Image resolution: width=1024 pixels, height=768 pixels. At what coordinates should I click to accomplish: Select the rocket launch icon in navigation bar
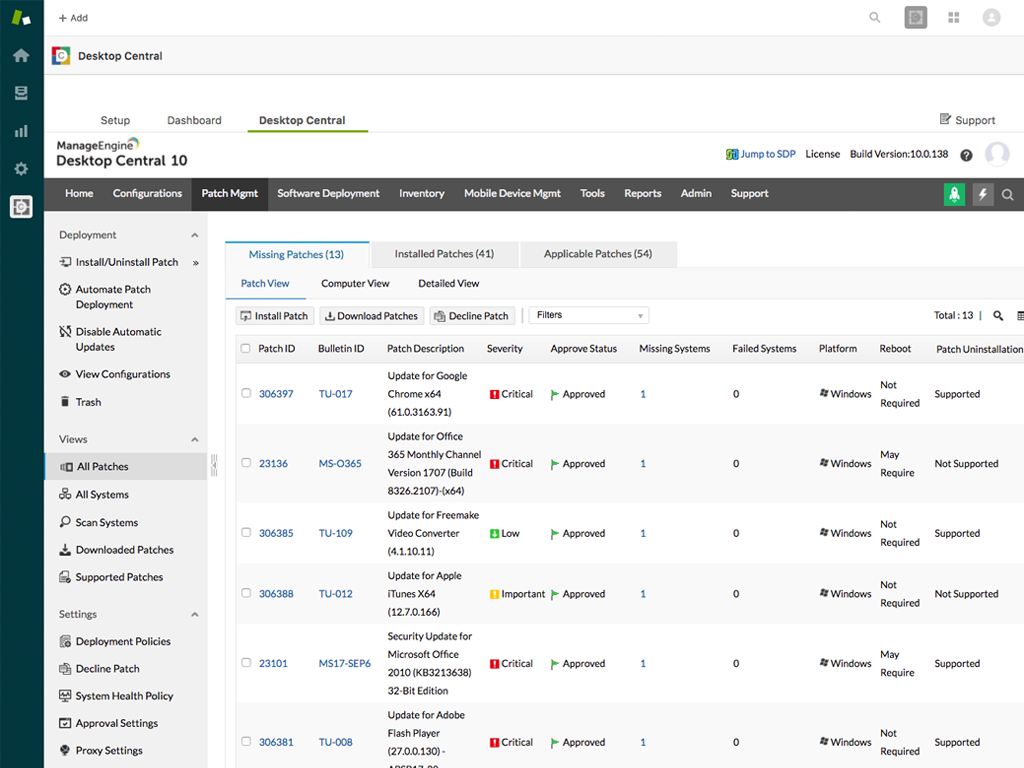[x=954, y=193]
